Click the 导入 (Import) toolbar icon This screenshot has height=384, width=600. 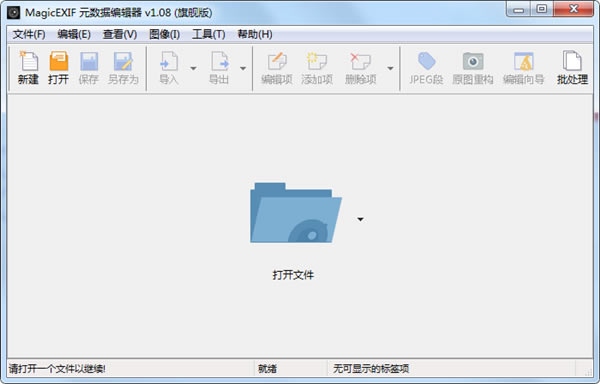click(x=169, y=68)
